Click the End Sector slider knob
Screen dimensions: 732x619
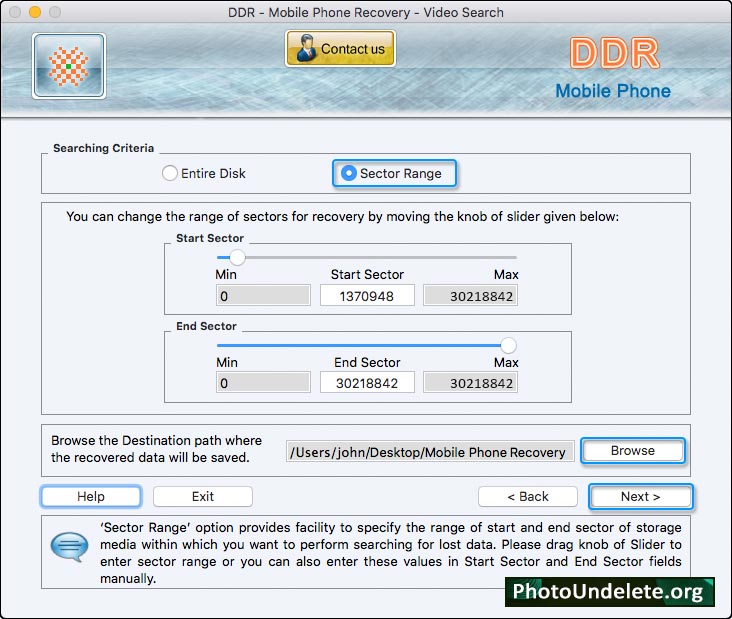tap(508, 345)
